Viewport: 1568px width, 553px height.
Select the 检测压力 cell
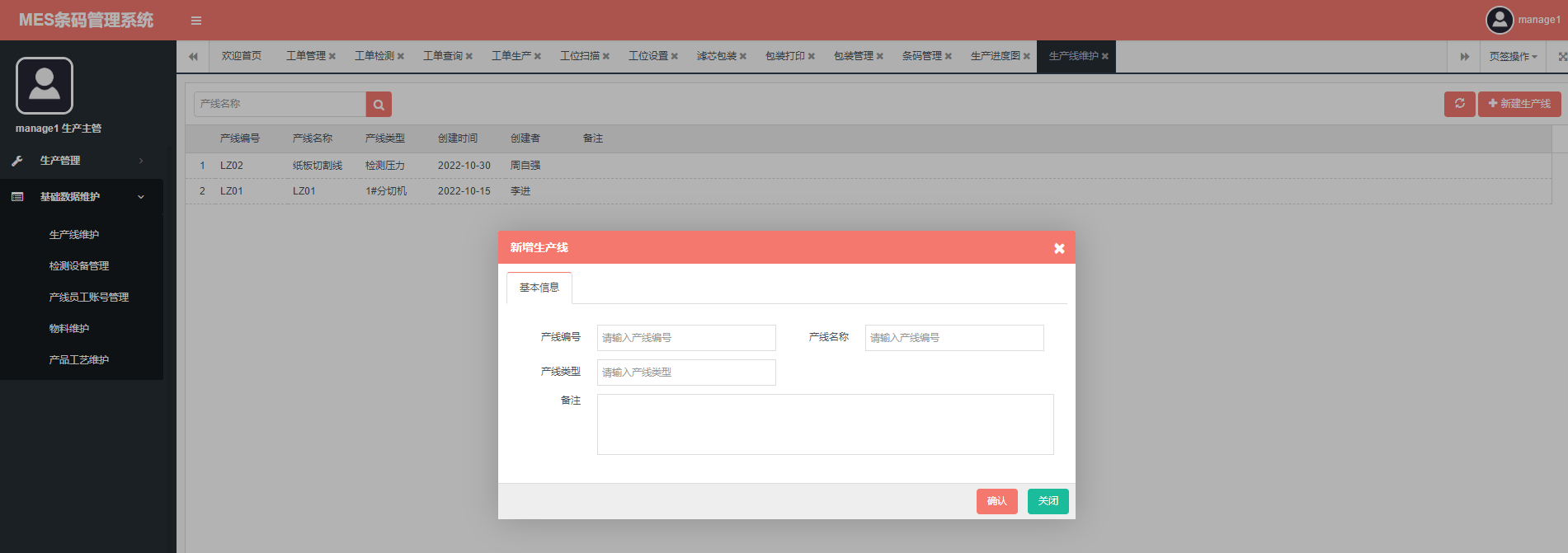click(x=385, y=166)
